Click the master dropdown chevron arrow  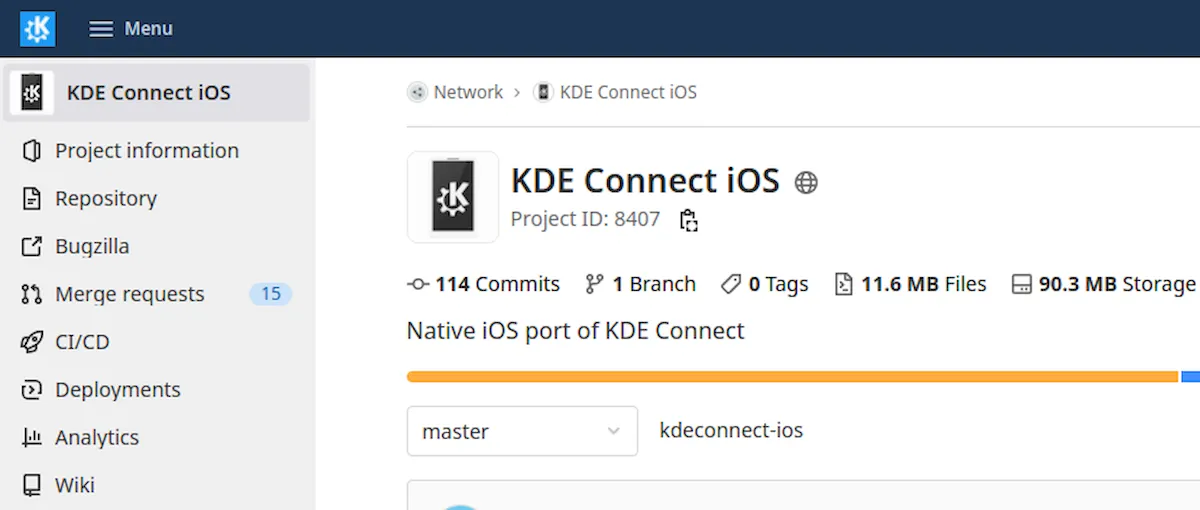(614, 431)
